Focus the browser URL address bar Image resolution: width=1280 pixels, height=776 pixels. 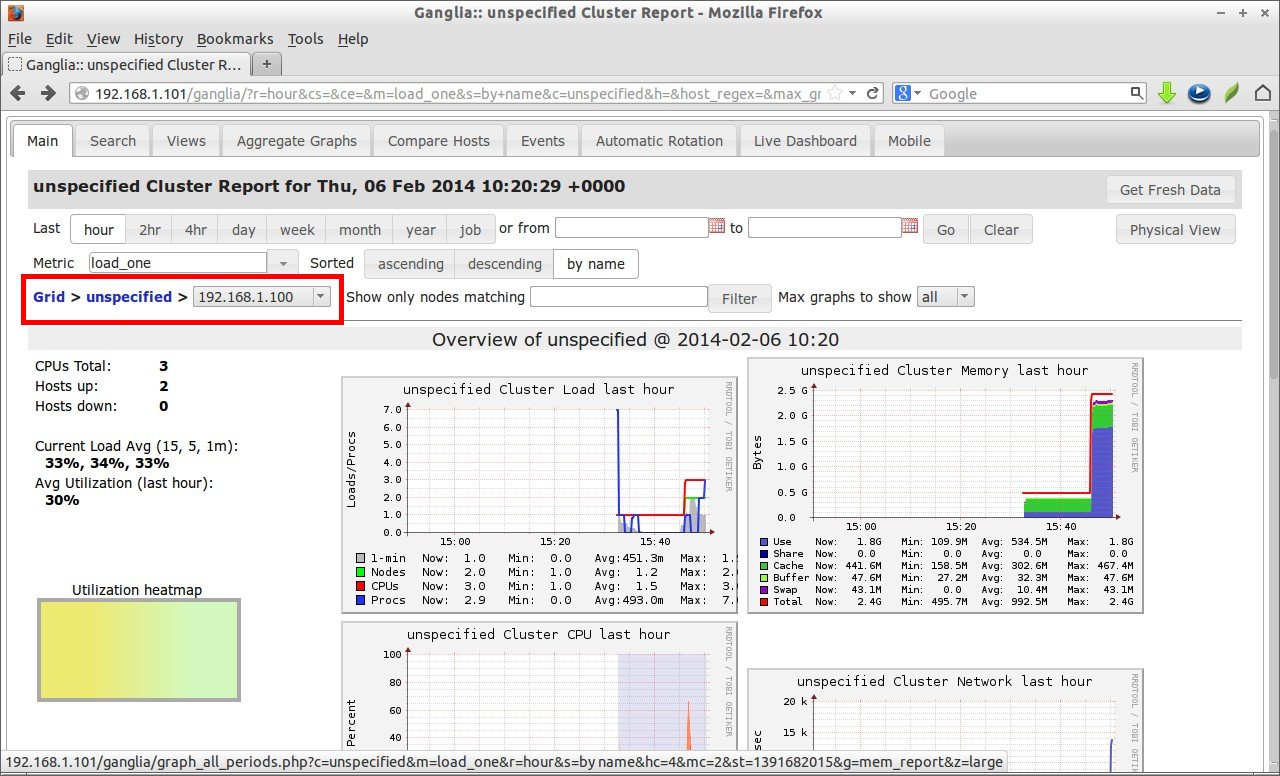click(x=457, y=93)
